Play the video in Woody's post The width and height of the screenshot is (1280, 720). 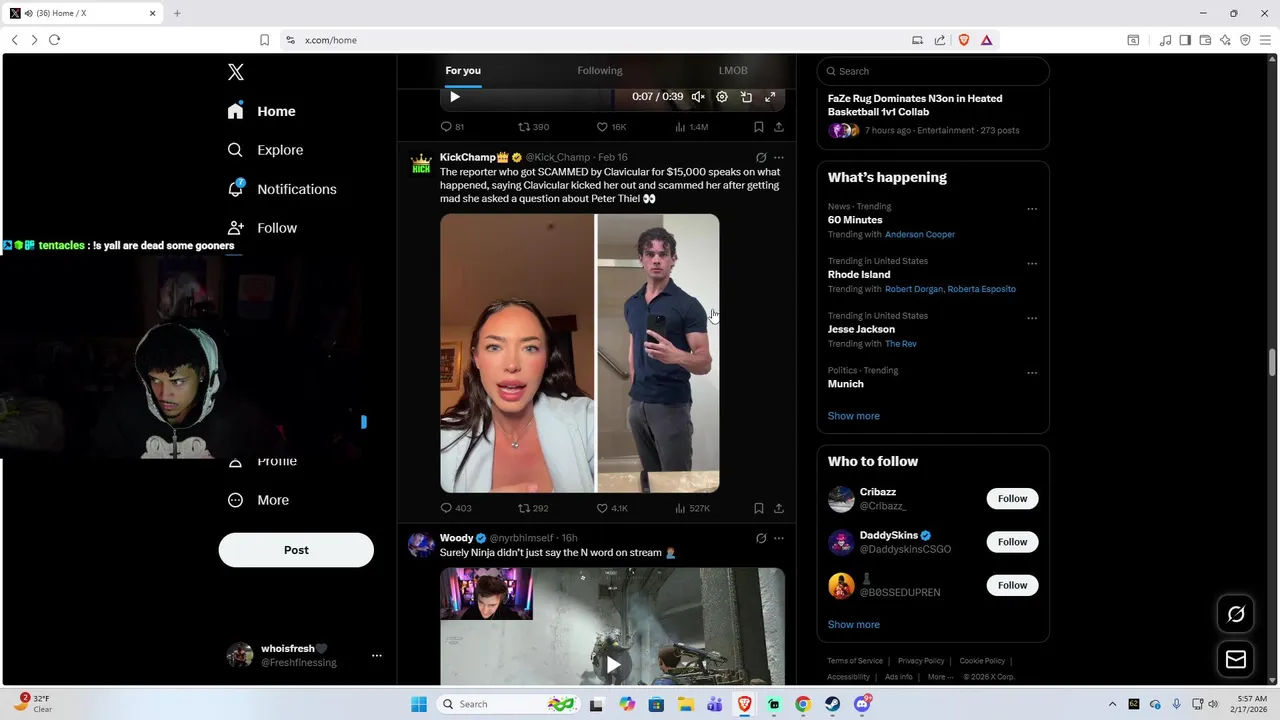coord(612,664)
